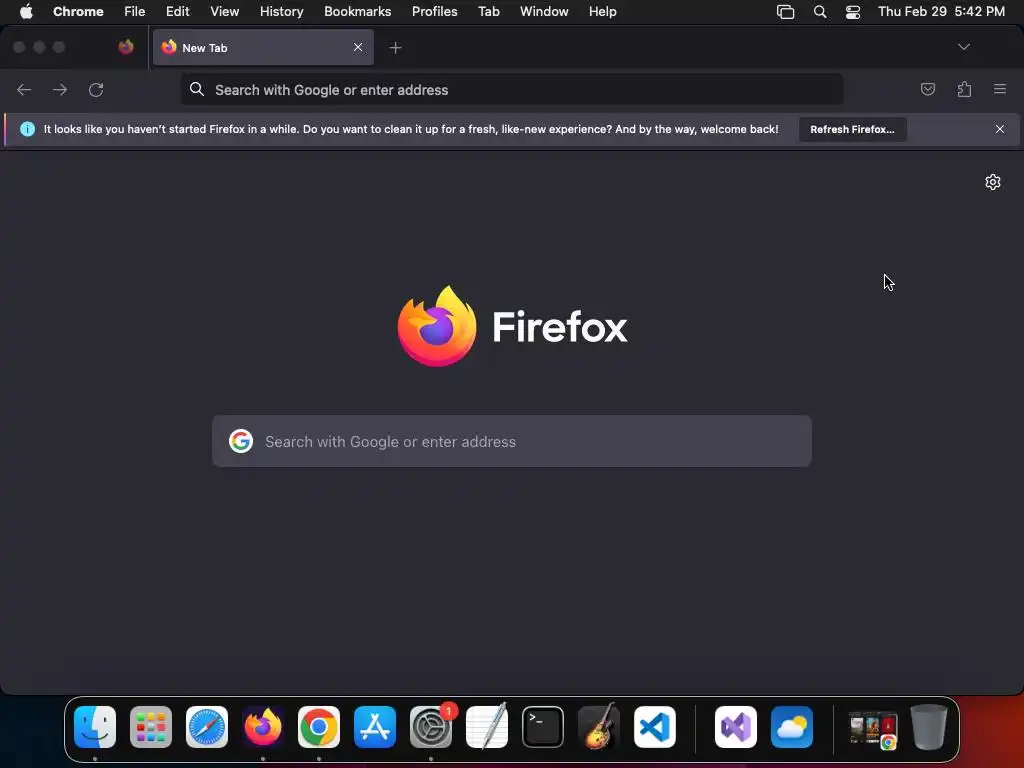Open Launchpad from the Dock
Screen dimensions: 1024x768
pyautogui.click(x=151, y=727)
